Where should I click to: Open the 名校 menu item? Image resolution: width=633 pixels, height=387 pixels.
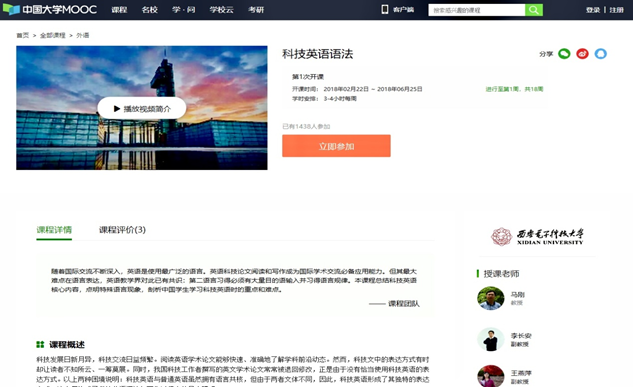149,10
